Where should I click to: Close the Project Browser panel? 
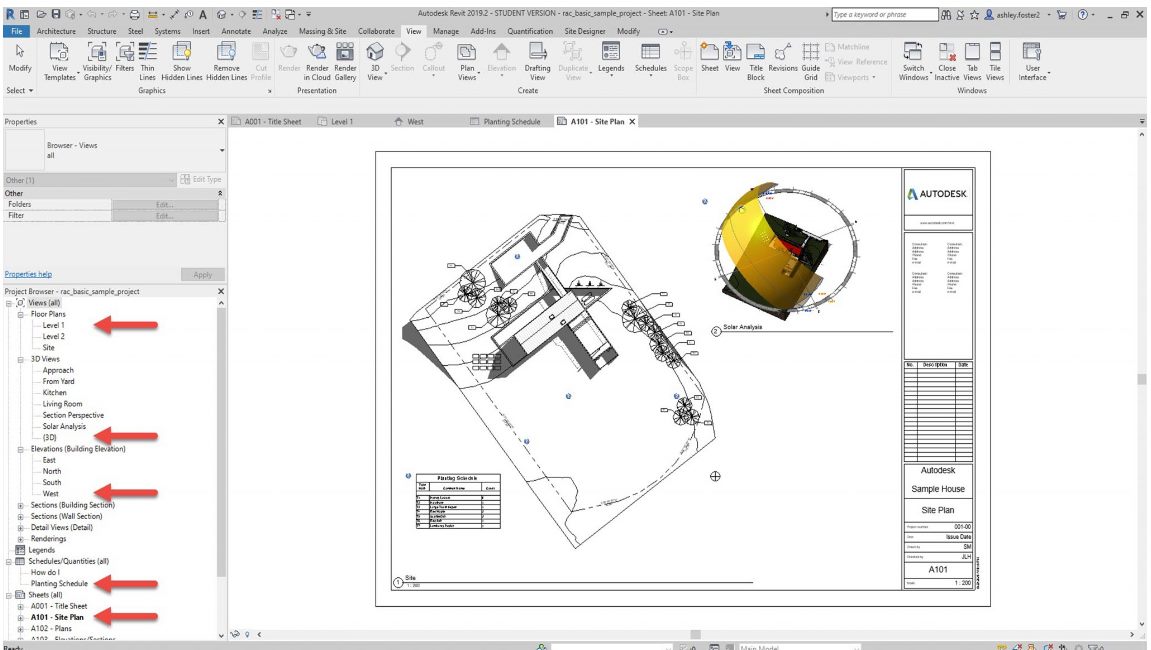tap(221, 292)
